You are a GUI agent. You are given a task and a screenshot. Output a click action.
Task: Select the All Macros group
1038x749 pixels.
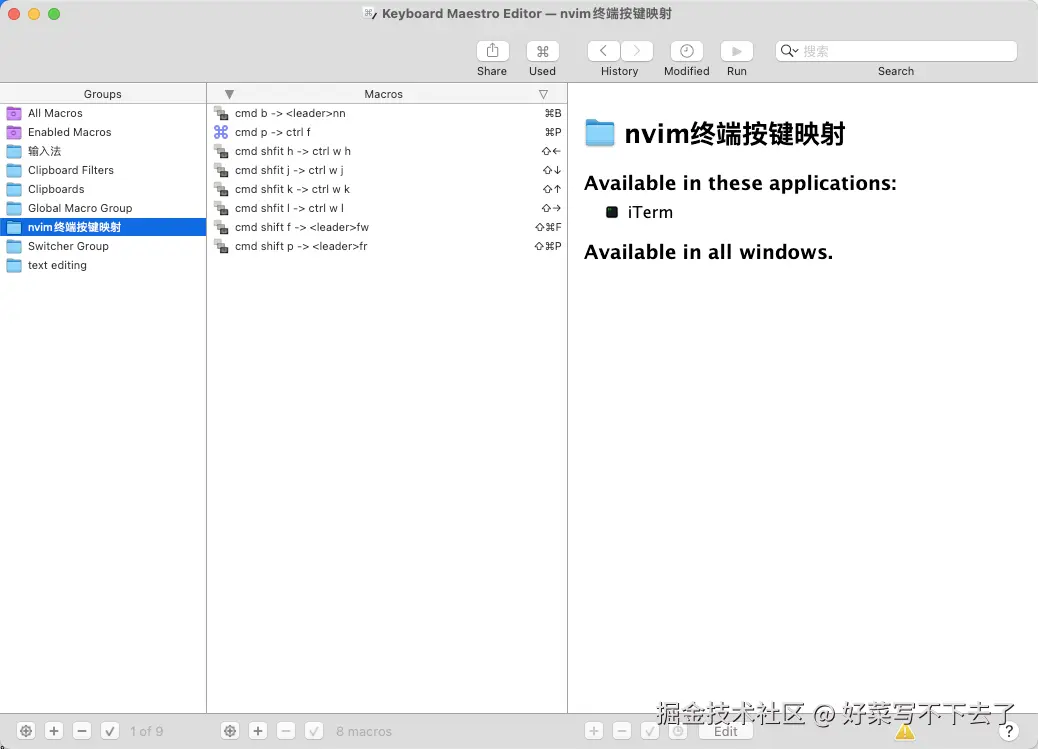tap(103, 113)
